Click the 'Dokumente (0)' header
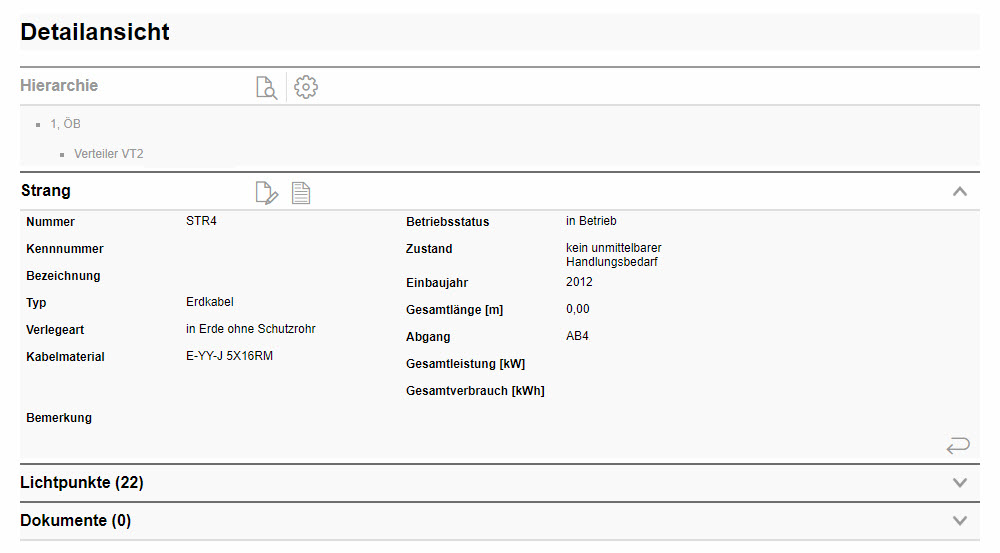 (x=76, y=521)
